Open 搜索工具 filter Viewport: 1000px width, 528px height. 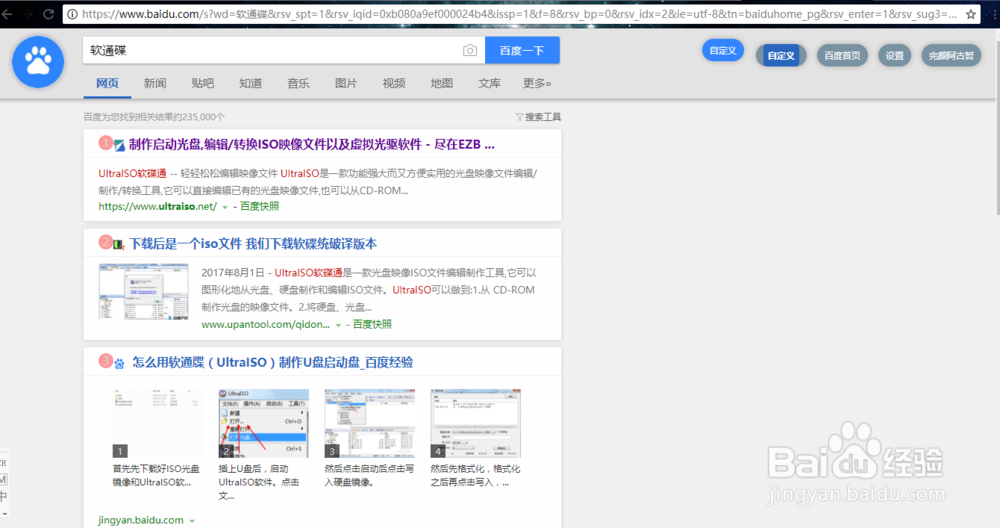point(538,117)
